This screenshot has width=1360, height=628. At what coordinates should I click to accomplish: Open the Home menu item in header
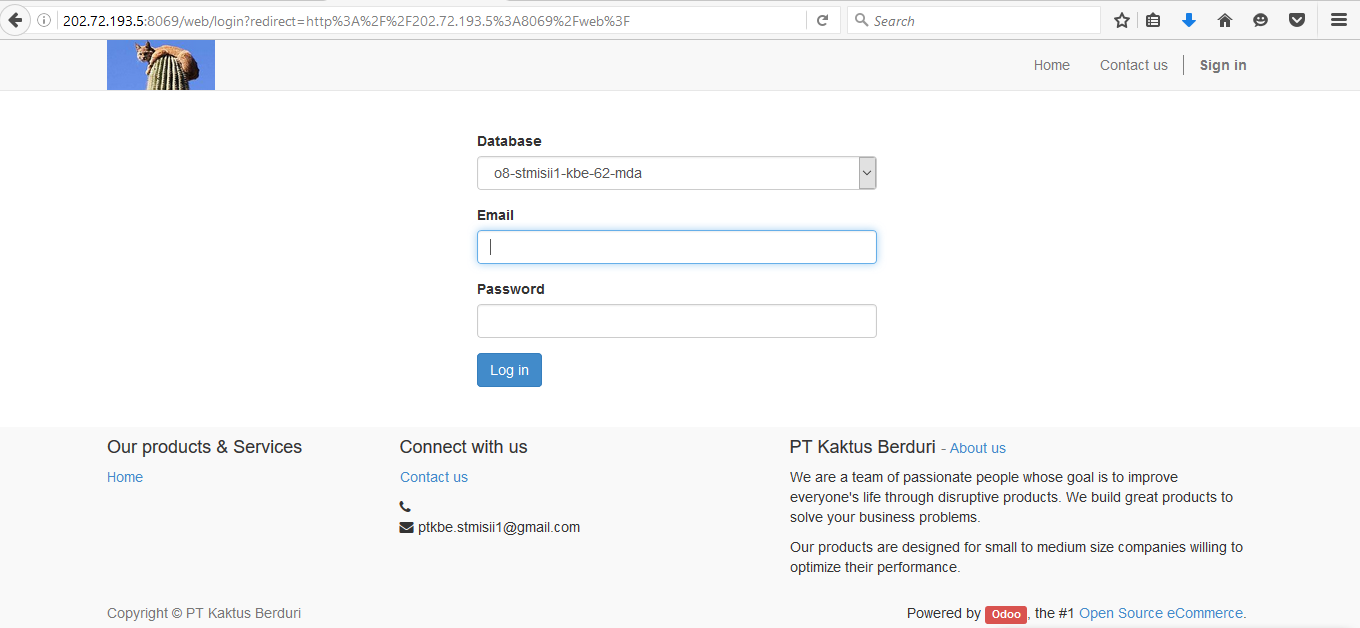[1051, 65]
